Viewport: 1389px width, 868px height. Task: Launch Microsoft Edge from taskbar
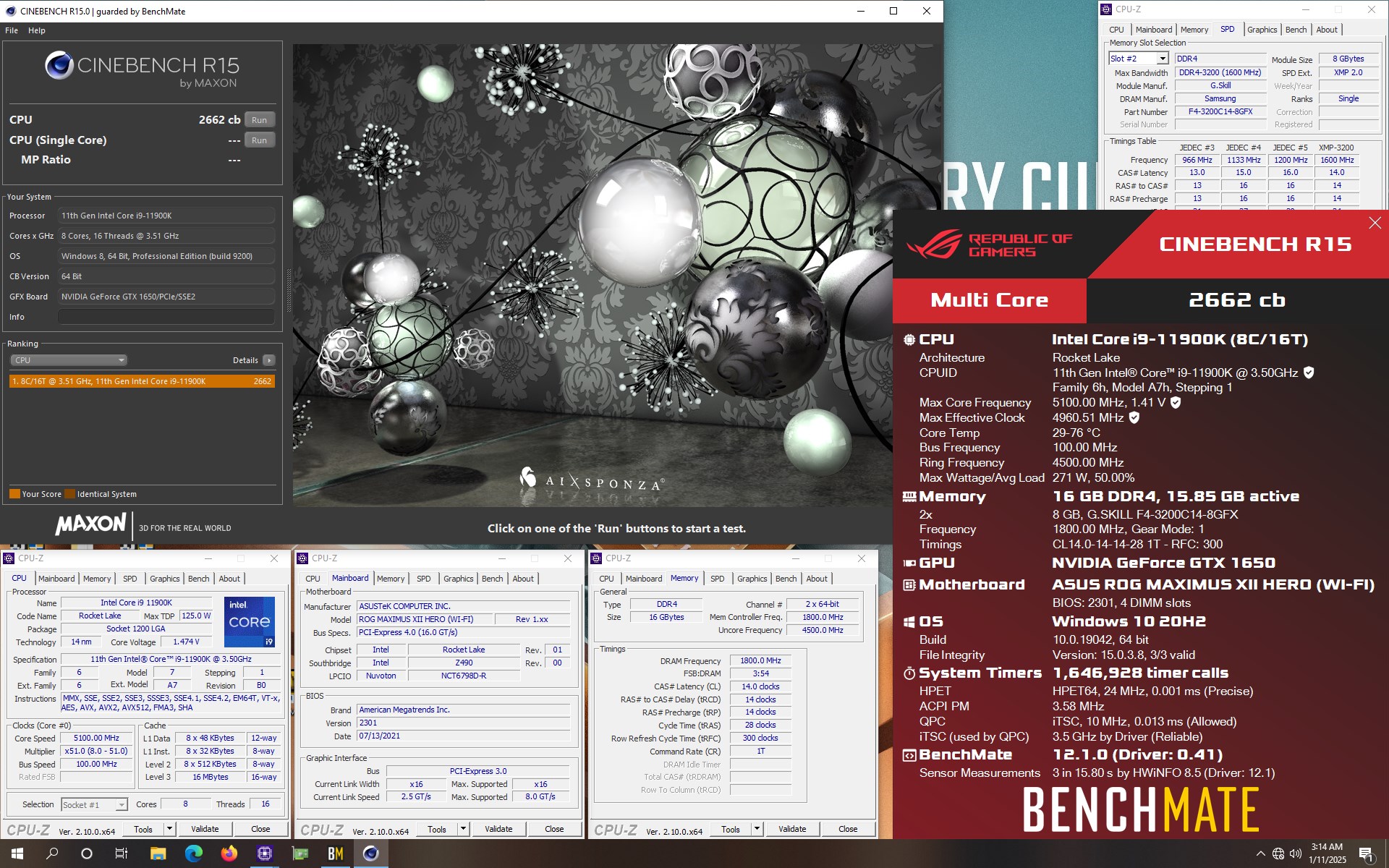pyautogui.click(x=193, y=854)
